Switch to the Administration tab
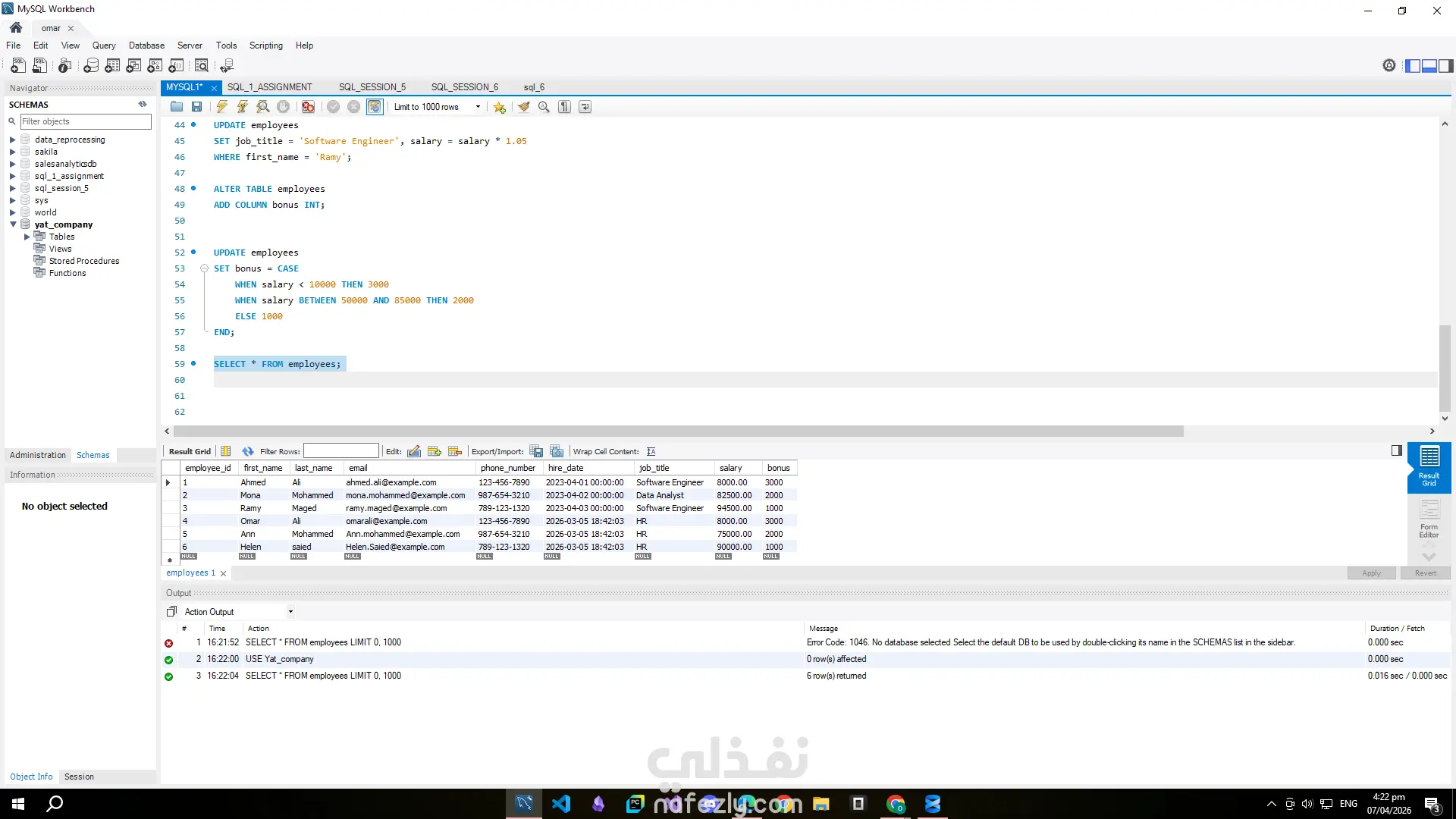The width and height of the screenshot is (1456, 819). pos(38,455)
